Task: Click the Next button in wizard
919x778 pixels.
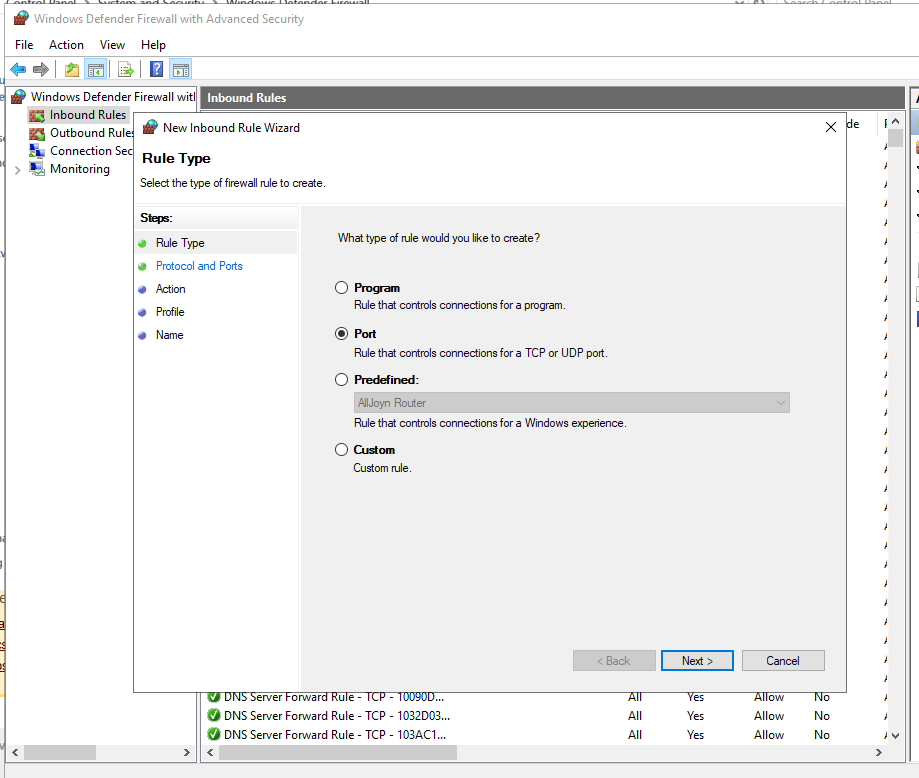Action: [x=697, y=661]
